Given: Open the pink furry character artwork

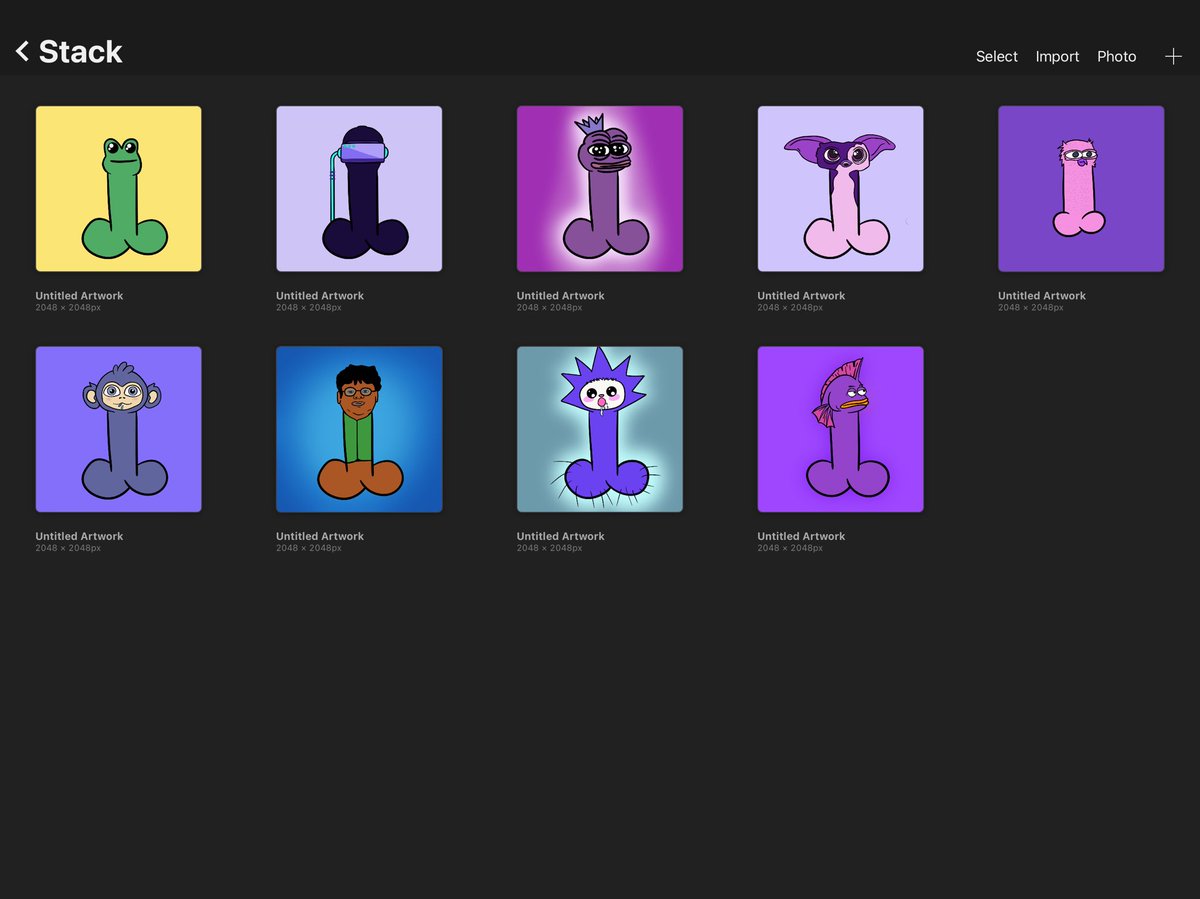Looking at the screenshot, I should (x=1081, y=188).
